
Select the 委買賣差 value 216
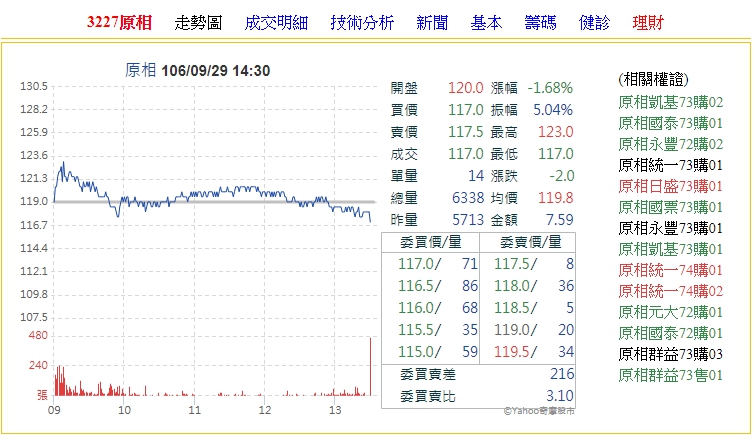click(x=562, y=374)
